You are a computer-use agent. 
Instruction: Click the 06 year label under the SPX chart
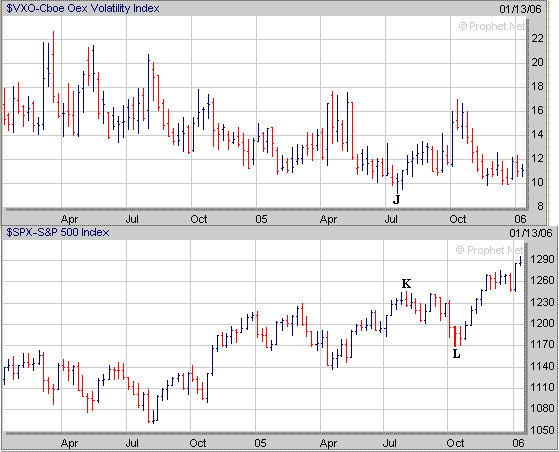[519, 443]
